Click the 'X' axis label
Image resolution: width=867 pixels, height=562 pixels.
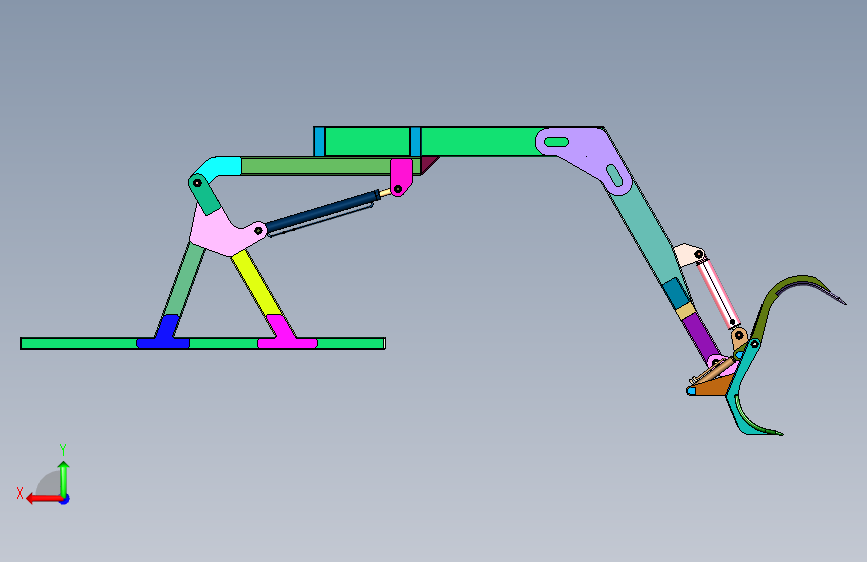click(x=20, y=493)
